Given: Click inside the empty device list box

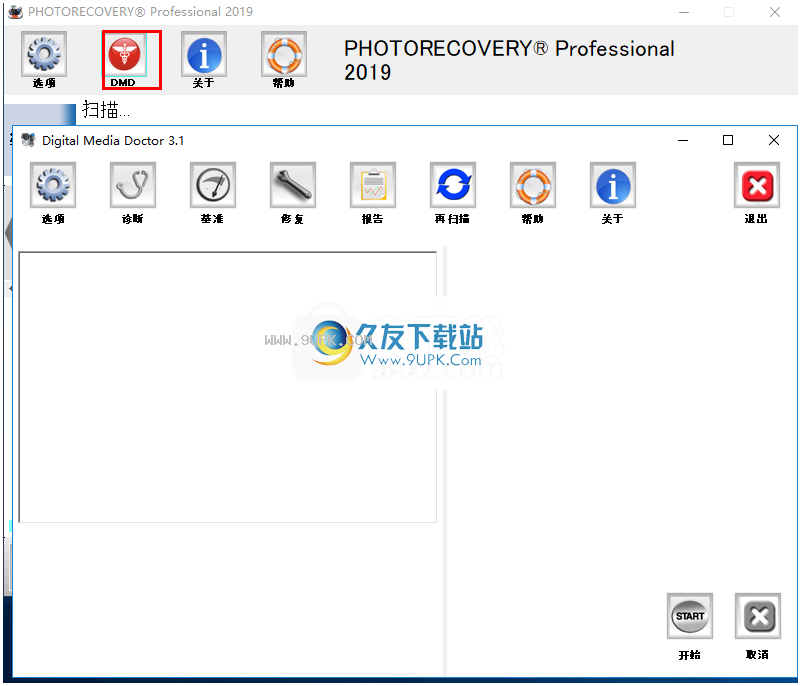Looking at the screenshot, I should [x=228, y=387].
